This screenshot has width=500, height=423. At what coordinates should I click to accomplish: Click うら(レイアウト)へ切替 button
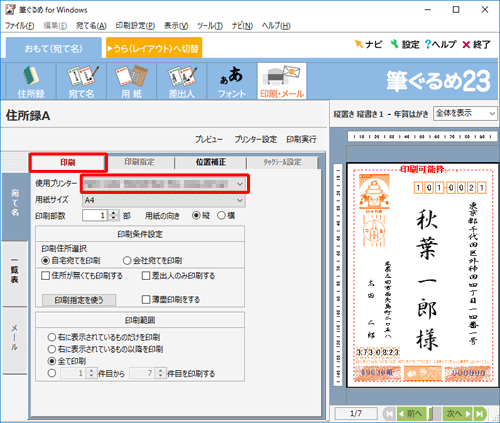(154, 48)
